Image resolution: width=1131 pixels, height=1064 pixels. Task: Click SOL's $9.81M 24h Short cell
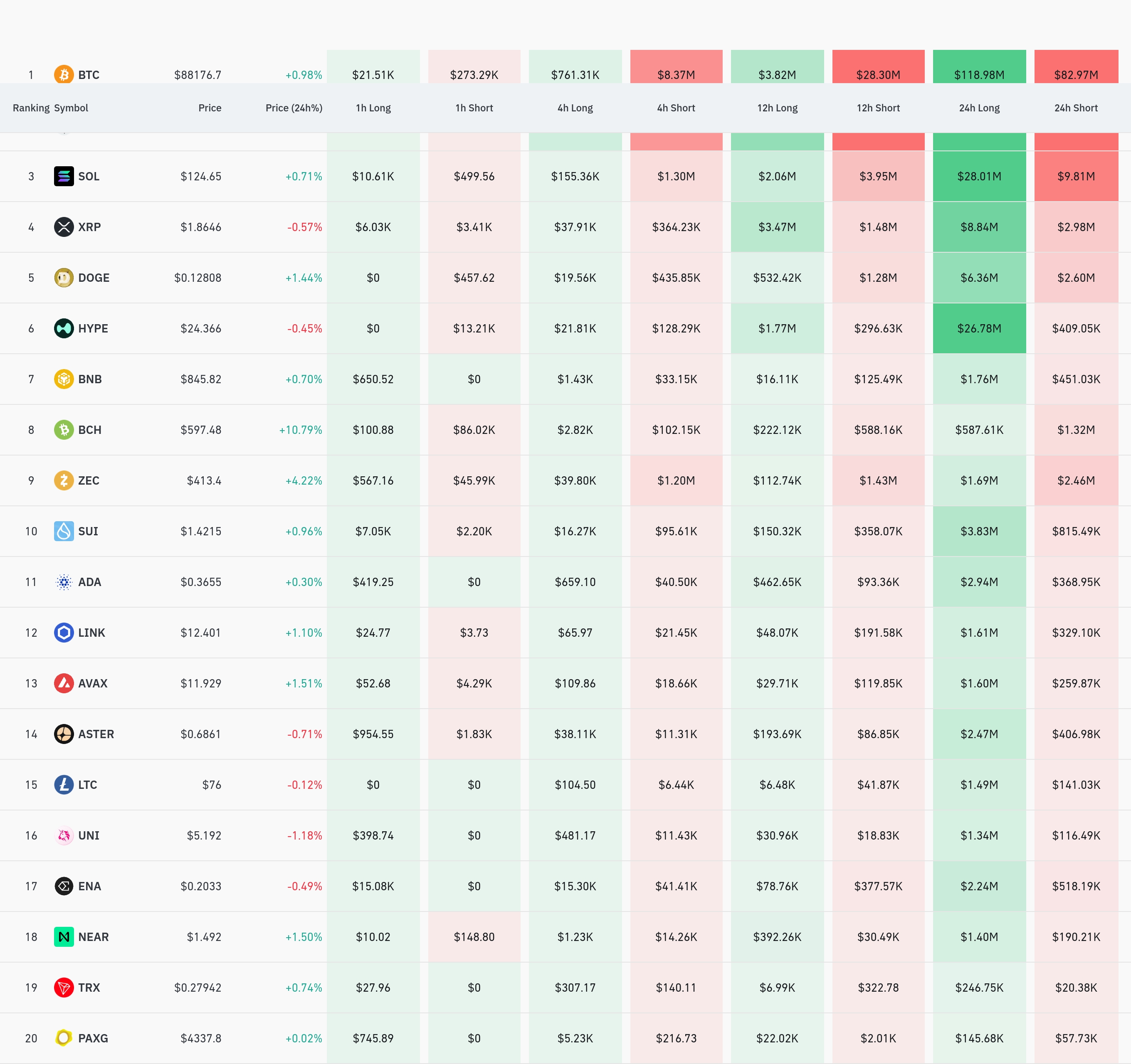1076,176
